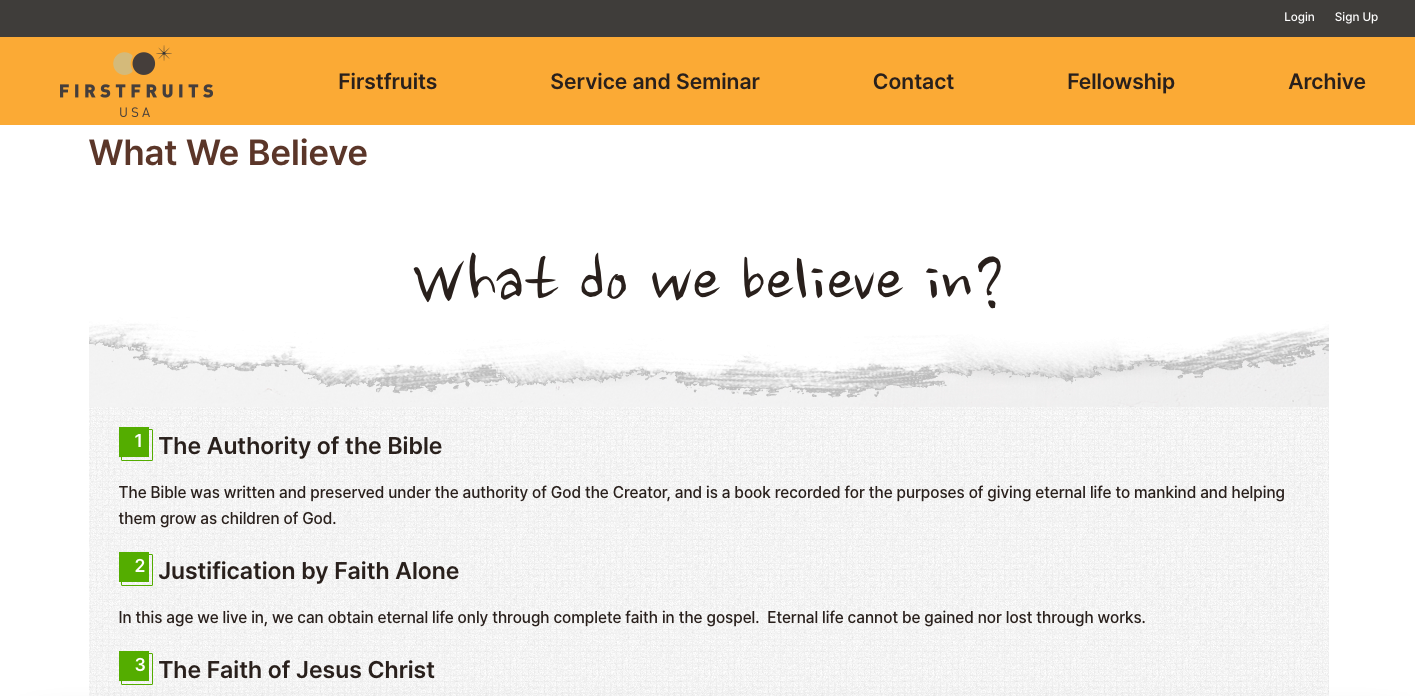1415x696 pixels.
Task: Click the Firstfruits USA logo circles icon
Action: tap(136, 63)
